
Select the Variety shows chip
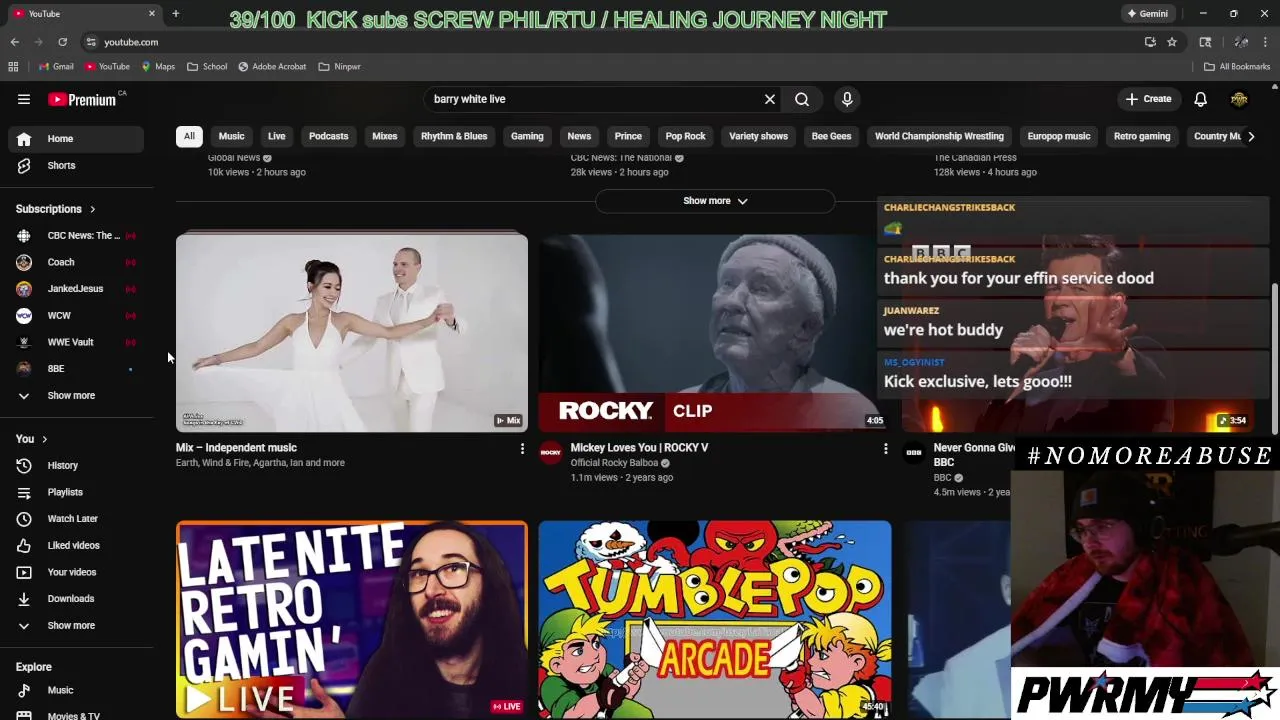[758, 136]
